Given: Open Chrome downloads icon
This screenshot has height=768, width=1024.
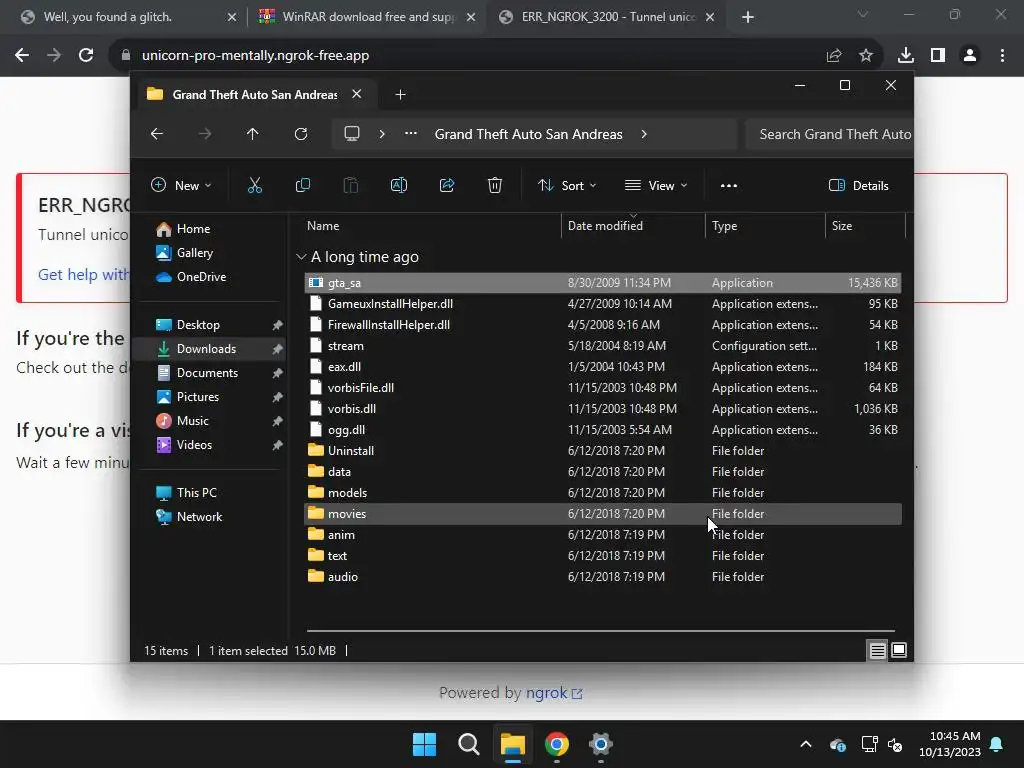Looking at the screenshot, I should point(906,56).
